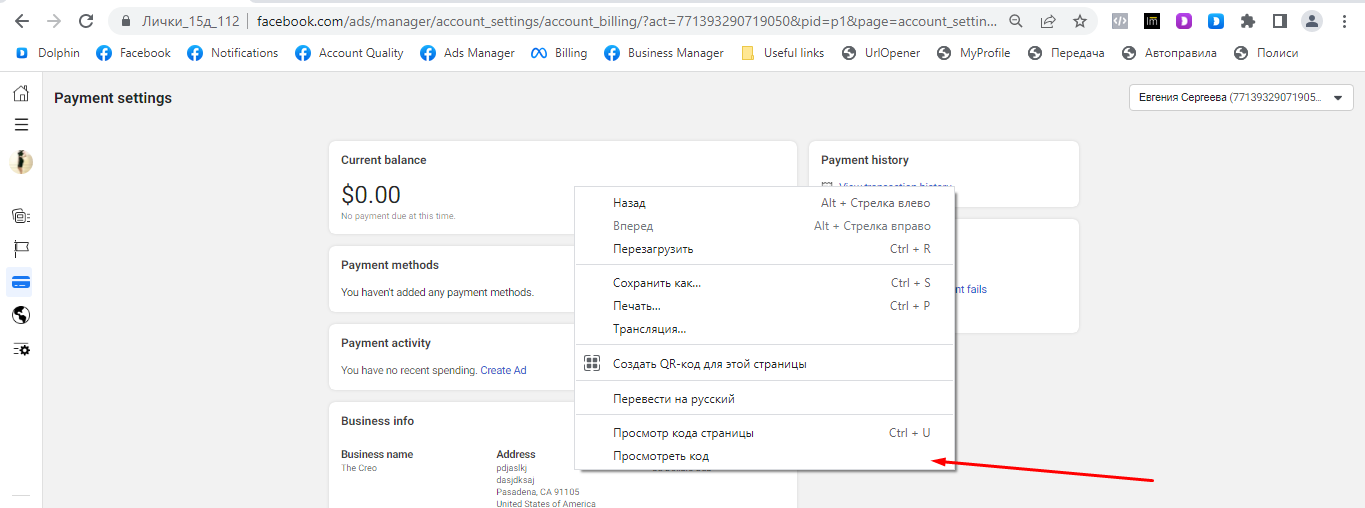Open the Chrome three-dot menu
1365x508 pixels.
click(1343, 21)
